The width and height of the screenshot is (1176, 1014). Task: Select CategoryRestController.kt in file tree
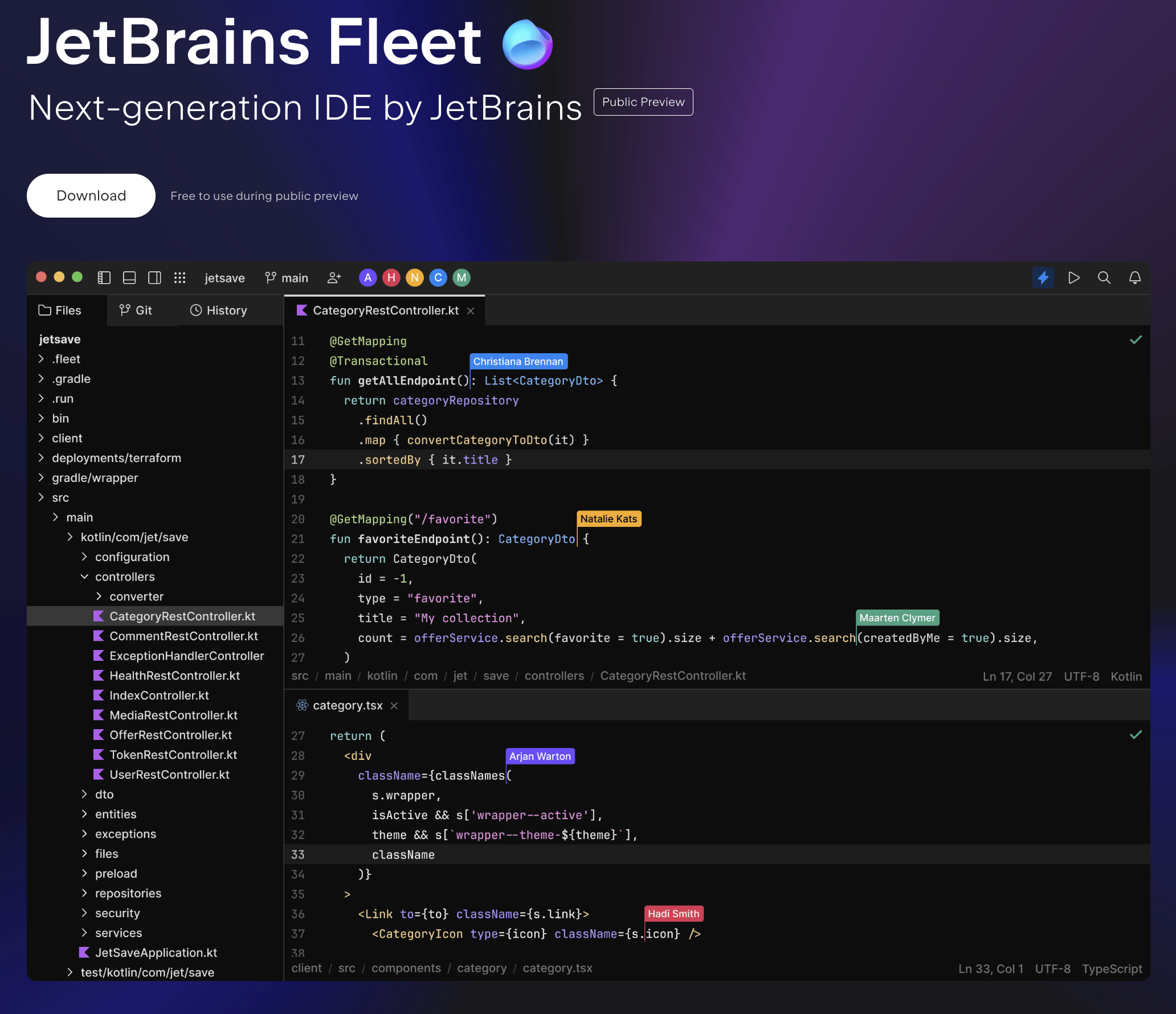[x=155, y=616]
